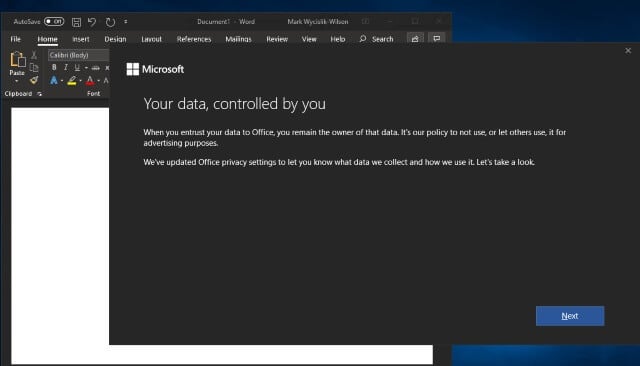Expand the Paste options arrow
640x366 pixels.
pyautogui.click(x=17, y=81)
